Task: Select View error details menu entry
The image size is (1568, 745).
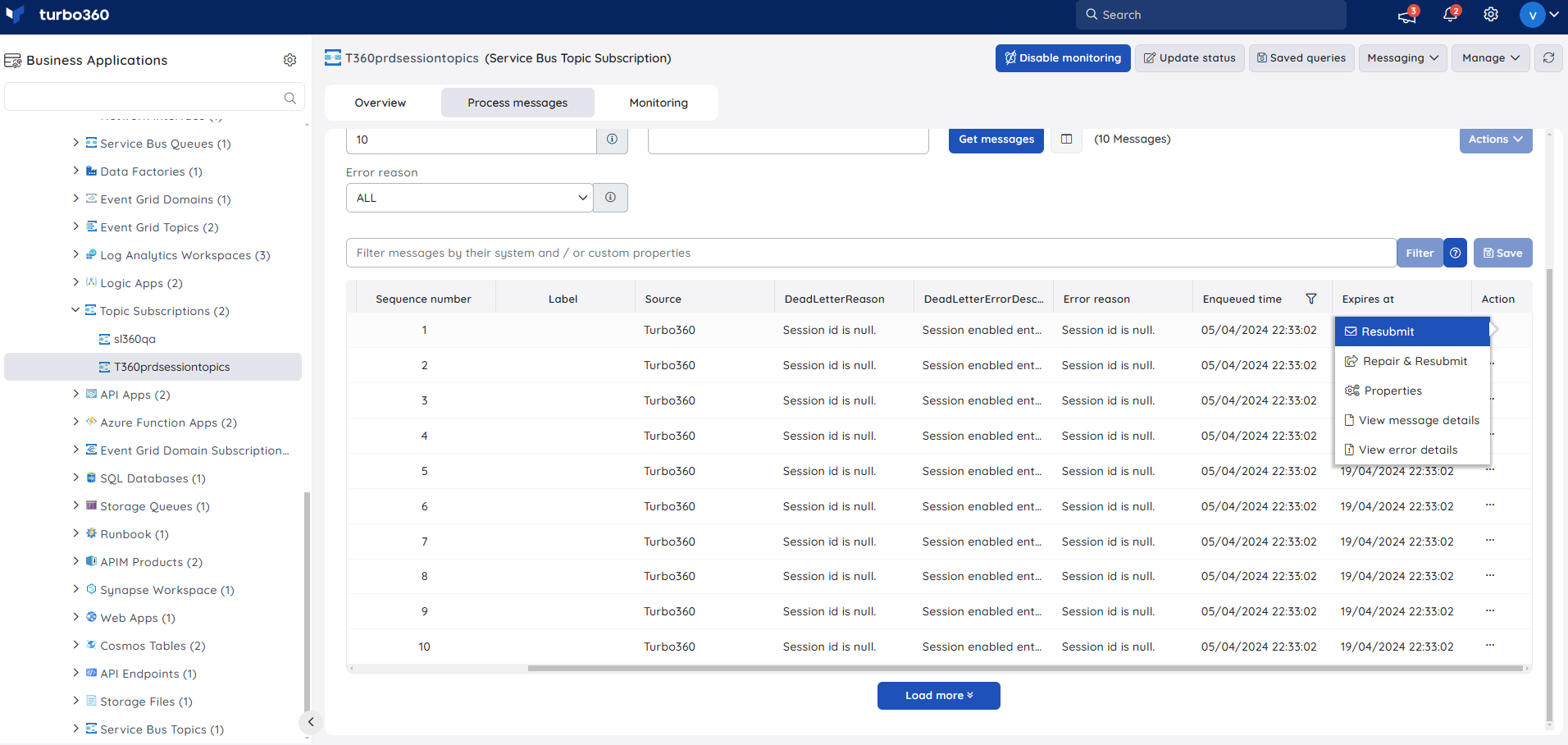Action: 1412,450
